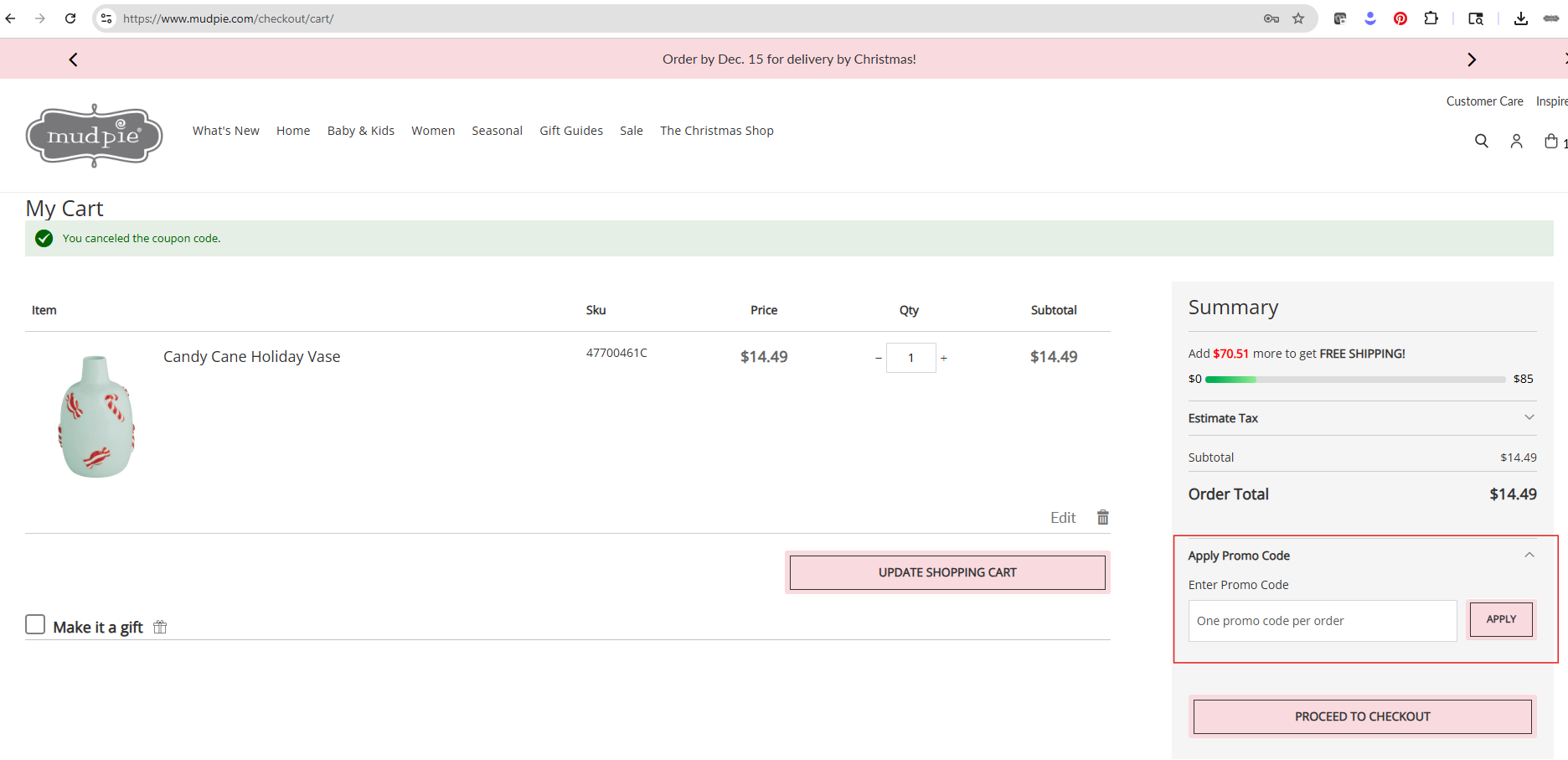Screen dimensions: 1568x760
Task: Show previous promo banner message
Action: click(x=74, y=59)
